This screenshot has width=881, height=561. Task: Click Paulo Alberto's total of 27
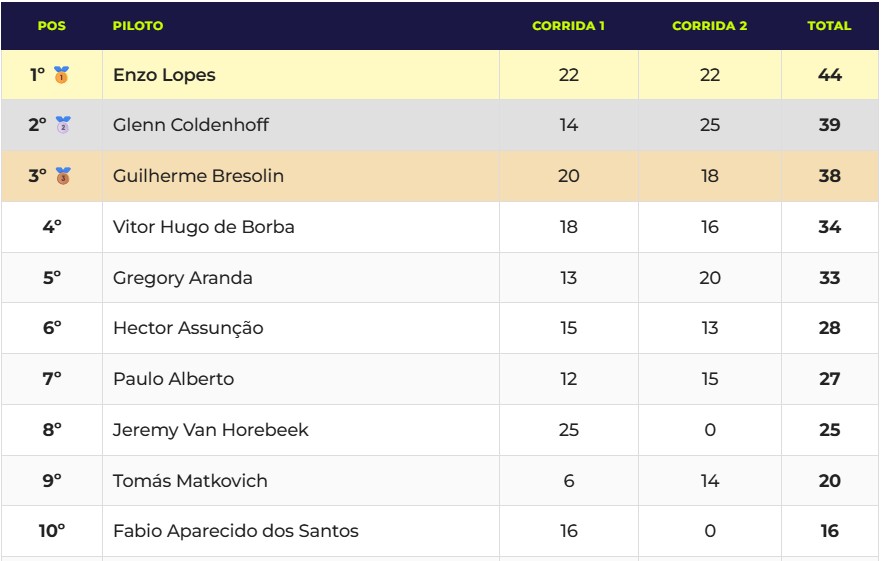(x=829, y=379)
